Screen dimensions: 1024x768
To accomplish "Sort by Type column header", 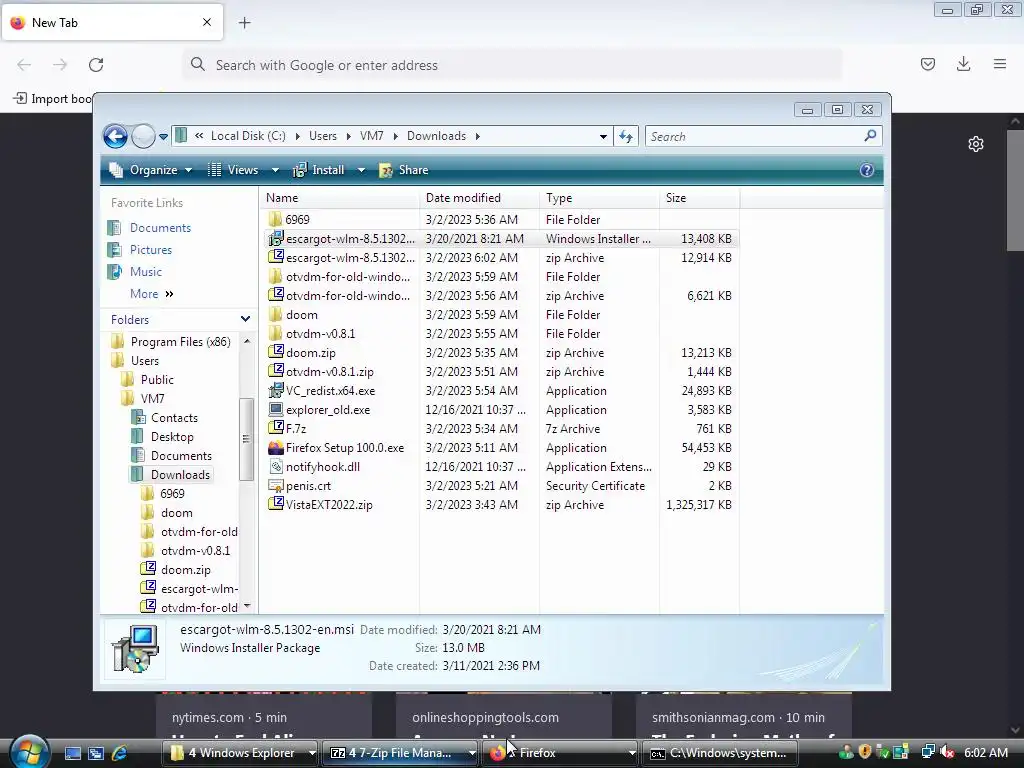I will (599, 198).
